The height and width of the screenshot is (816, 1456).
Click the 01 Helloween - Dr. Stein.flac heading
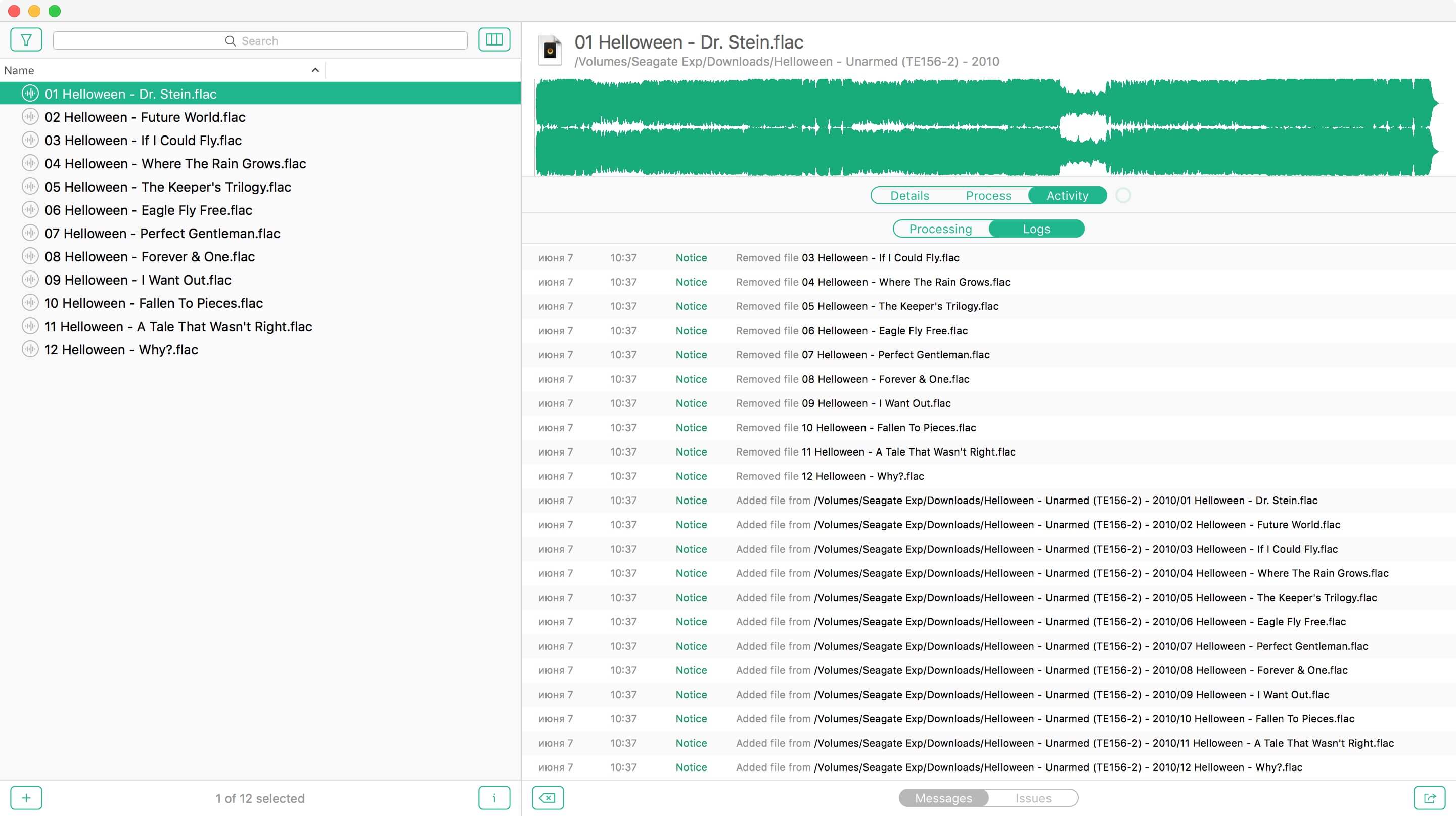pyautogui.click(x=689, y=42)
